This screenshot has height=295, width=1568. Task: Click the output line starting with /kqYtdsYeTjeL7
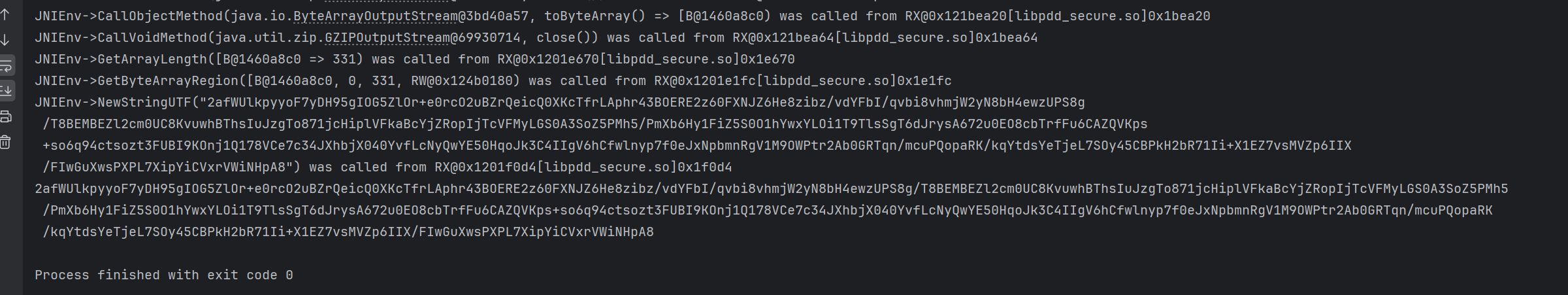coord(348,232)
